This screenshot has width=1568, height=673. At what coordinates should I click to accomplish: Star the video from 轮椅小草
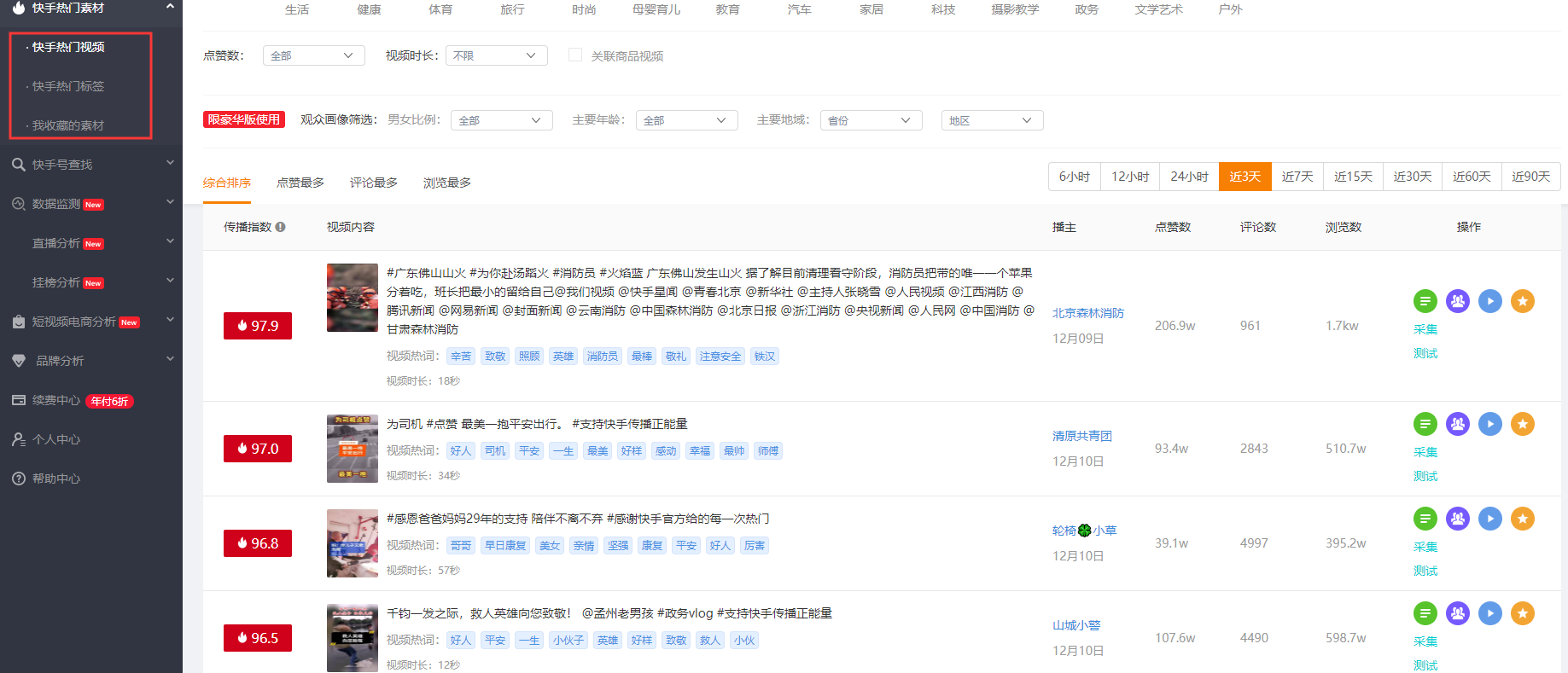[x=1522, y=519]
